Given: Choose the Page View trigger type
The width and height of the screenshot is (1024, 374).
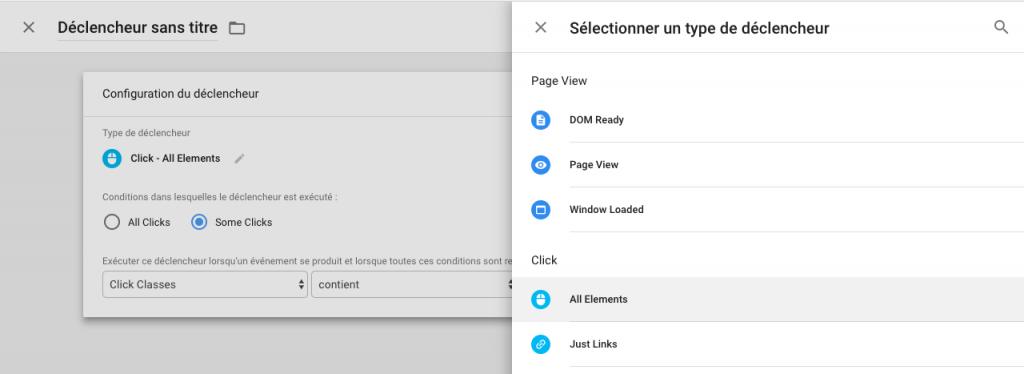Looking at the screenshot, I should coord(768,165).
